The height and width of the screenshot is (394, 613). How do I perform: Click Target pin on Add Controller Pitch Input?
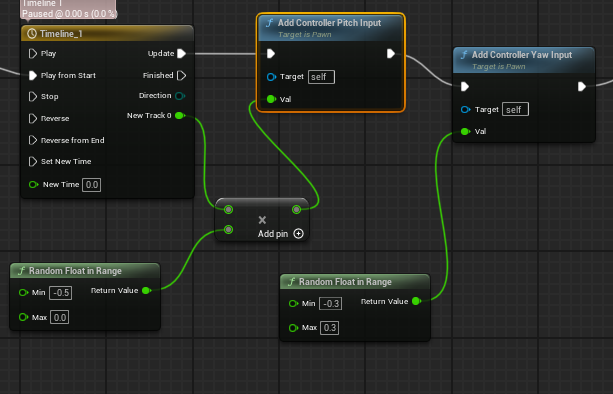point(271,77)
